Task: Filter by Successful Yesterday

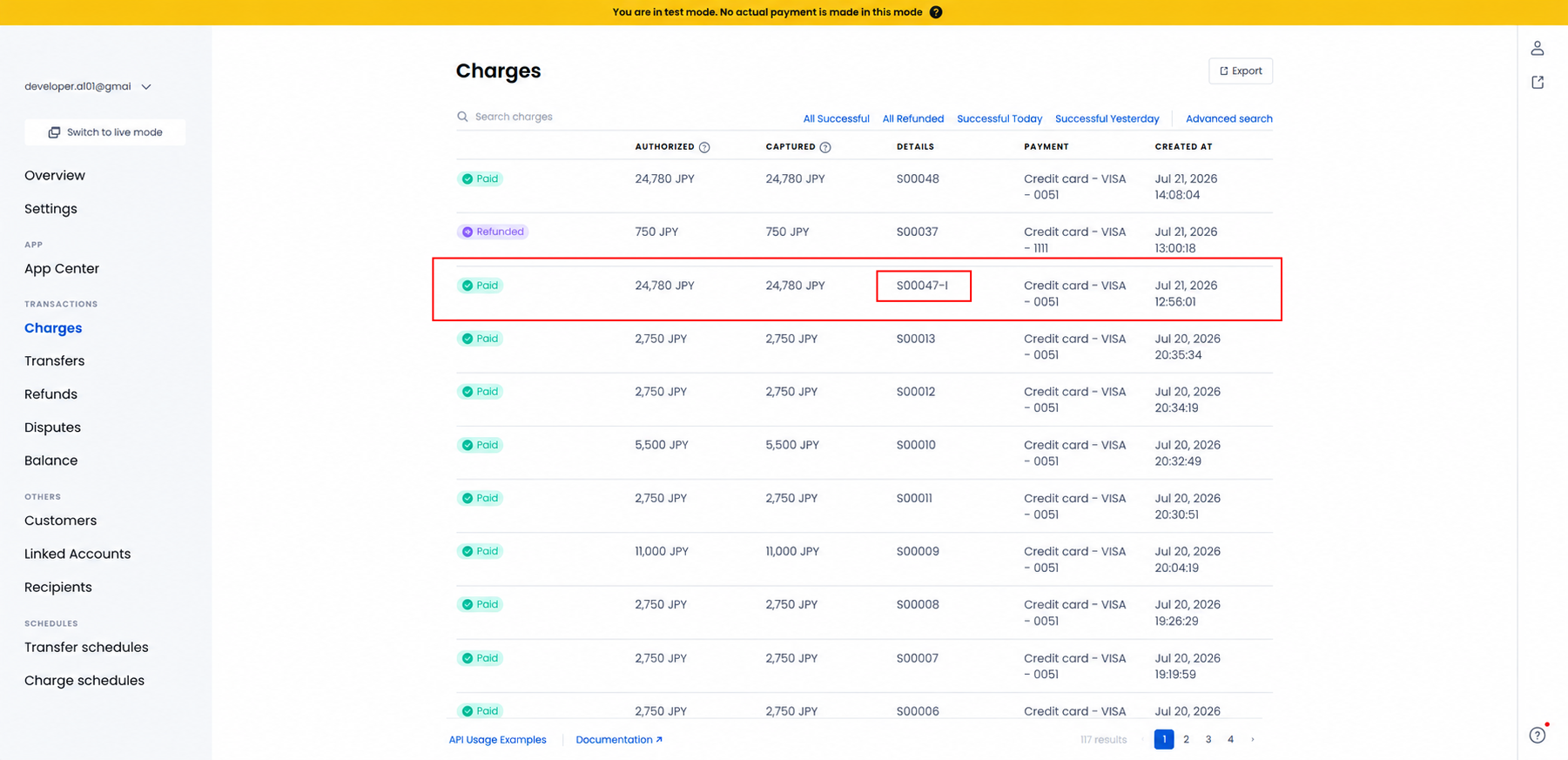Action: point(1107,118)
